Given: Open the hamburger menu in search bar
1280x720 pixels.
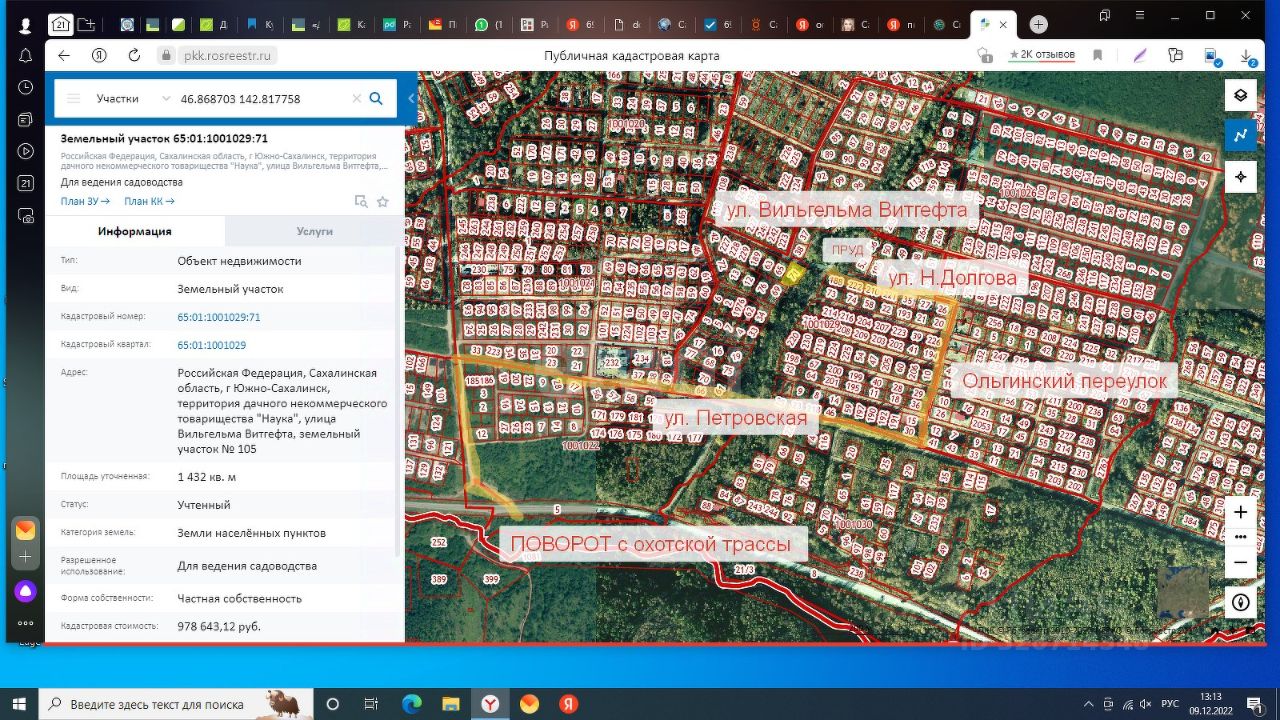Looking at the screenshot, I should (x=73, y=99).
